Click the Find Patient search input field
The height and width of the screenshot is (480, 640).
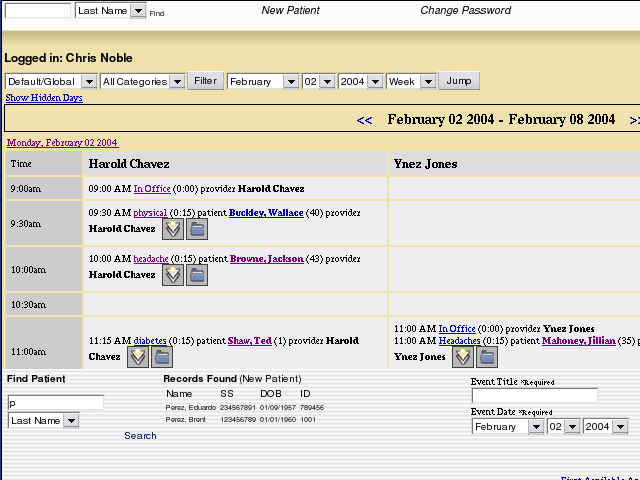(56, 403)
